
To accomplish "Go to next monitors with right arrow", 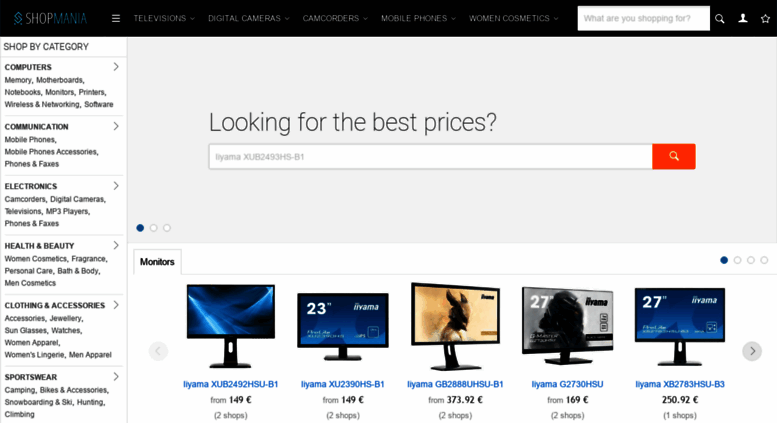I will tap(752, 351).
